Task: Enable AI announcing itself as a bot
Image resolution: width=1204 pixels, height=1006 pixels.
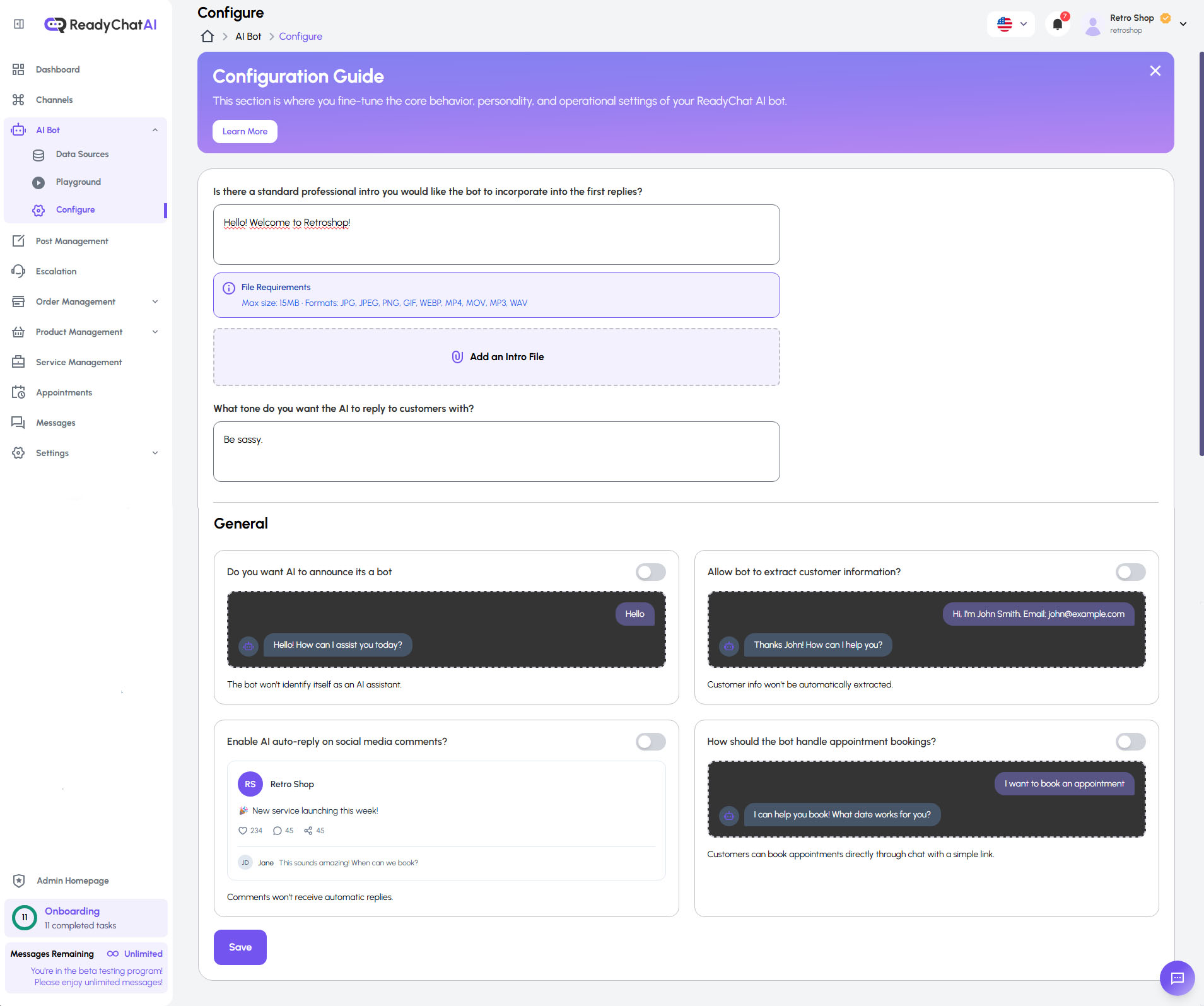Action: click(651, 571)
